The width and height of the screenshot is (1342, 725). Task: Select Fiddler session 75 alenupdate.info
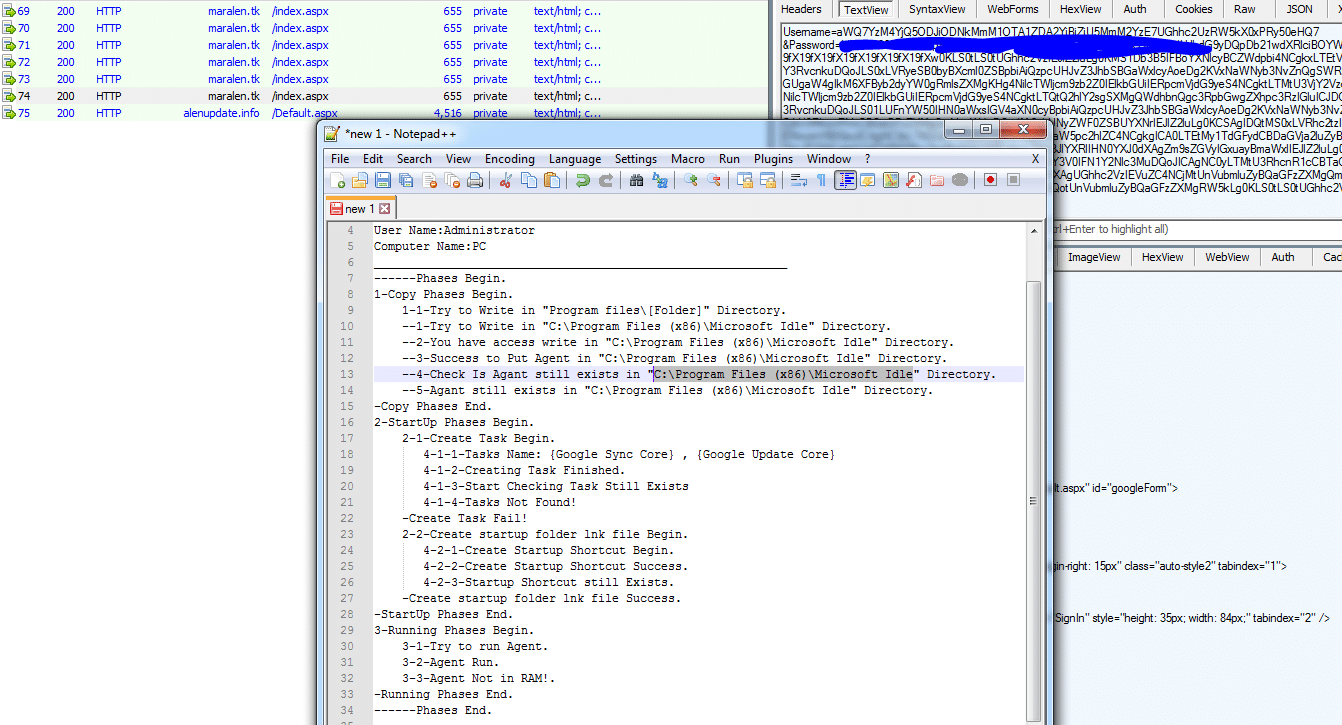pyautogui.click(x=302, y=113)
